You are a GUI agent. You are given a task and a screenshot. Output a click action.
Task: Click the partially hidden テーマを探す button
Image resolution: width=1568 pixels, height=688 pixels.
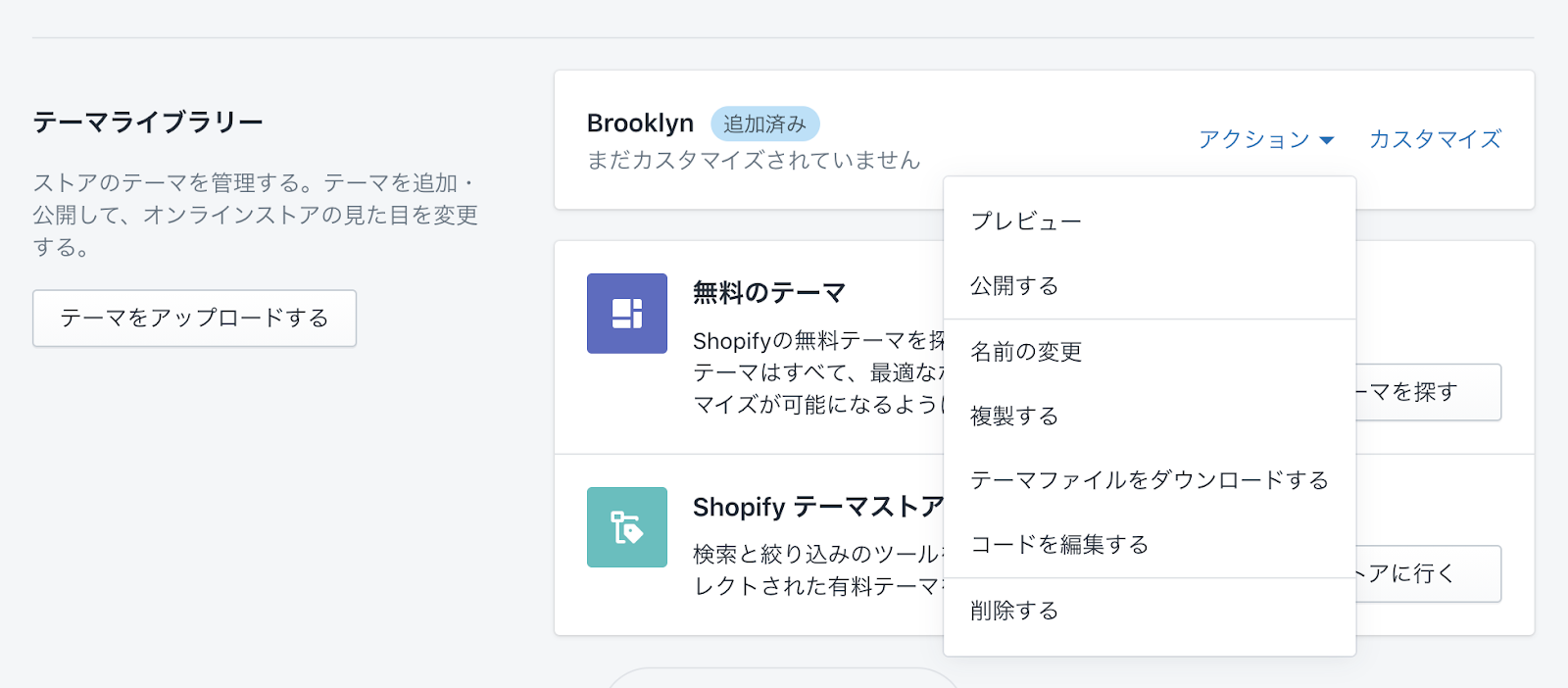coord(1427,392)
